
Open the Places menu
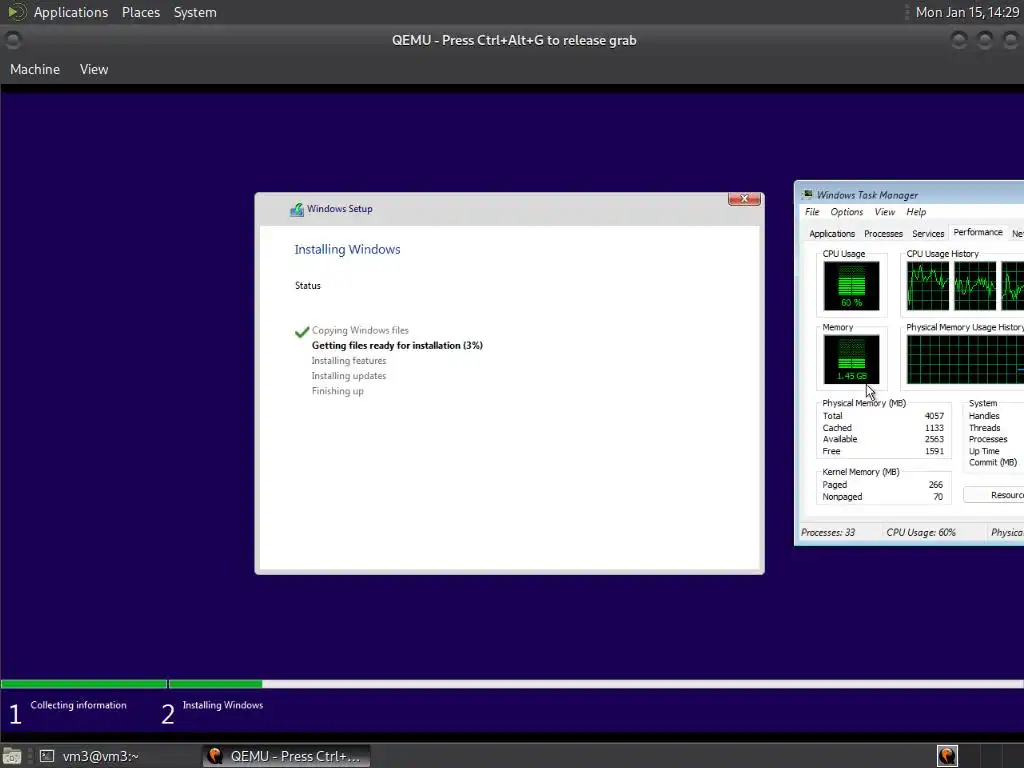pyautogui.click(x=140, y=12)
